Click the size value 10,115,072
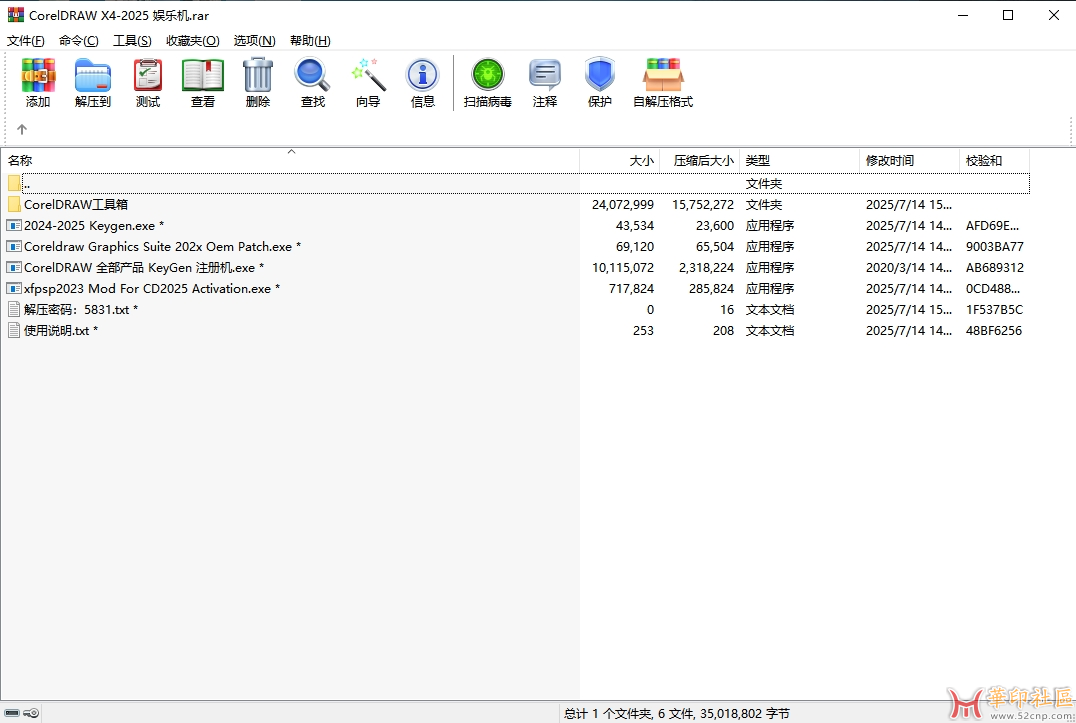 tap(623, 268)
